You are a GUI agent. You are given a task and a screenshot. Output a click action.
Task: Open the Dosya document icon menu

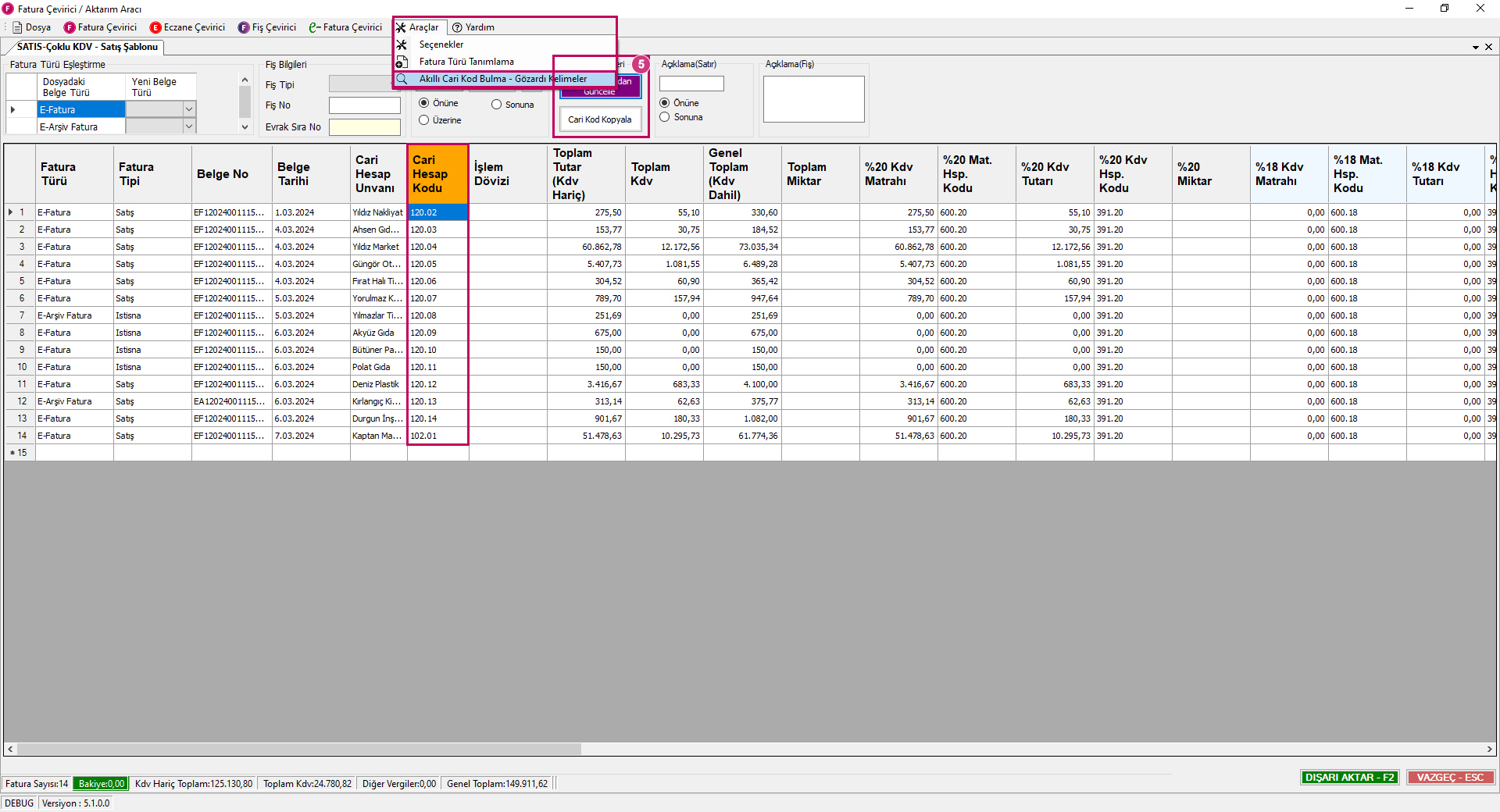[17, 27]
